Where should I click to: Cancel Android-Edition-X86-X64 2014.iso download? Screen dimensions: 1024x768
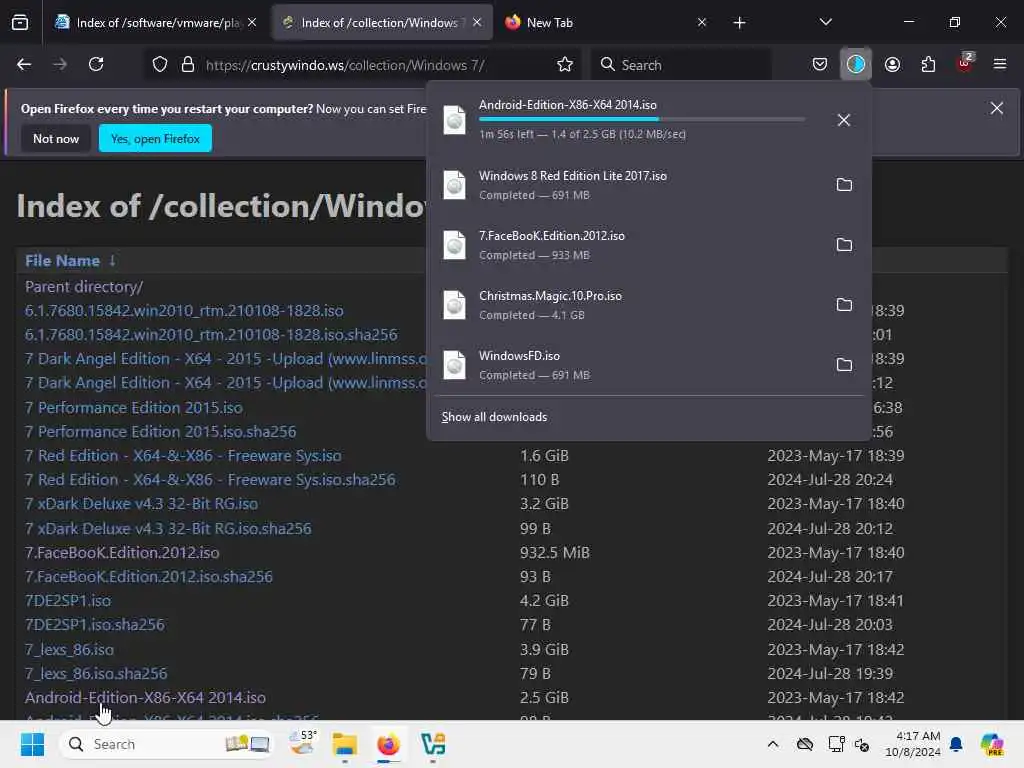(x=844, y=120)
